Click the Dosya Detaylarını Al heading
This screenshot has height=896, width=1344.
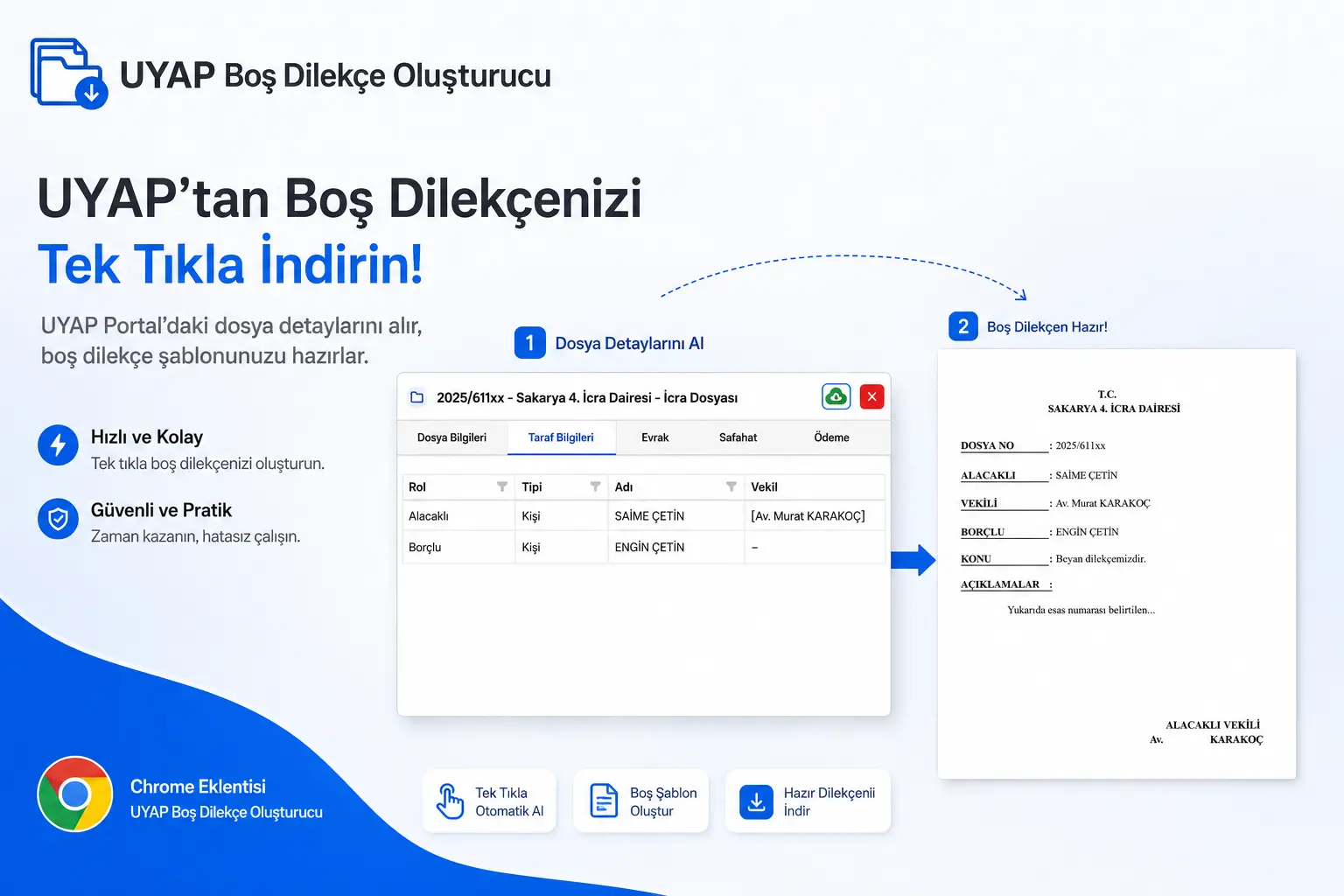pos(629,343)
